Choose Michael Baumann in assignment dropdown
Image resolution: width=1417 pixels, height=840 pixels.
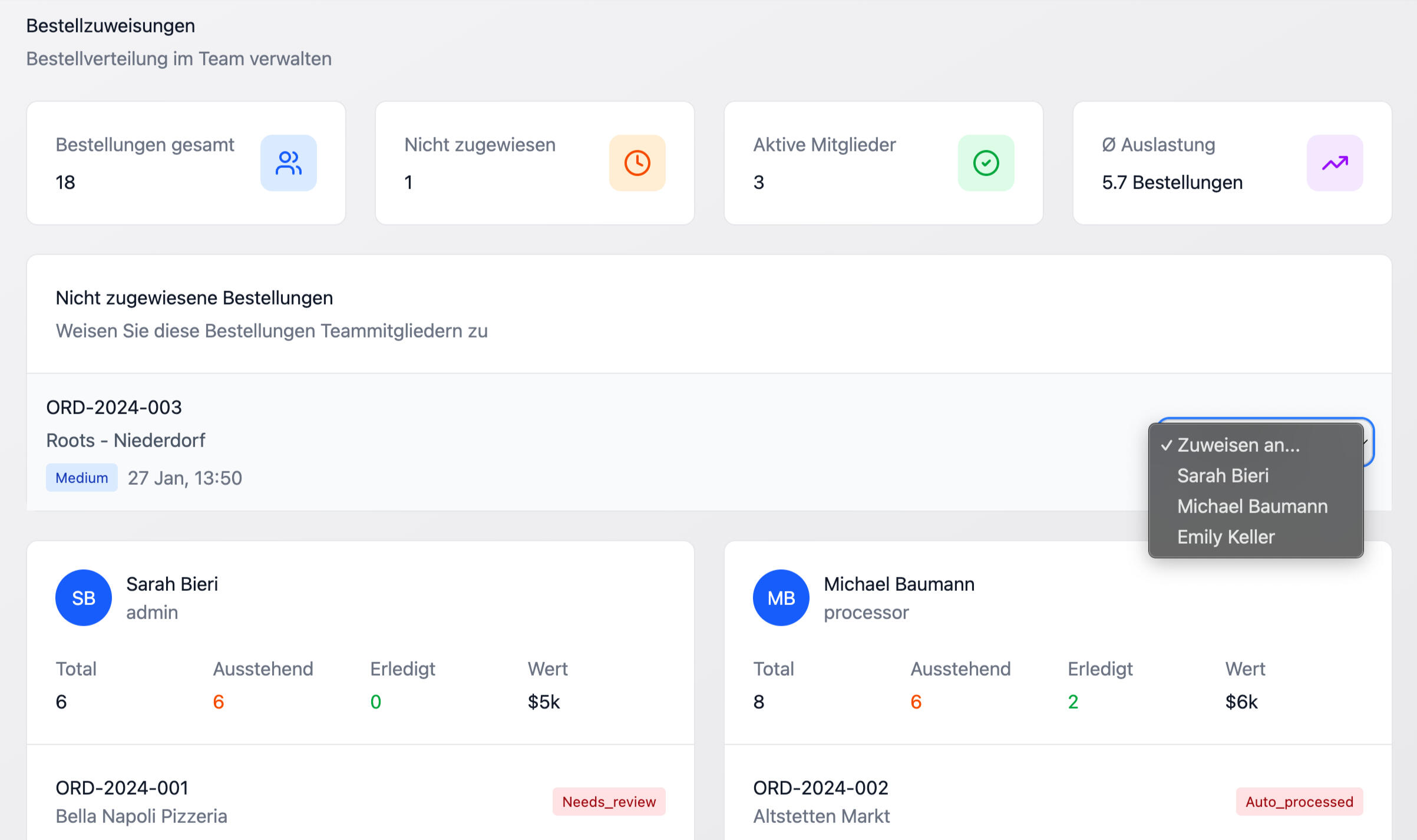[x=1252, y=507]
